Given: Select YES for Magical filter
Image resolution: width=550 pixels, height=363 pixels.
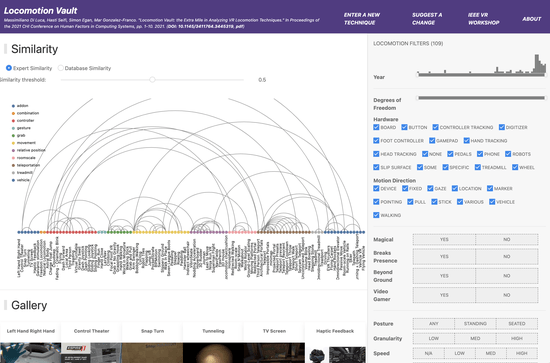Looking at the screenshot, I should click(444, 240).
